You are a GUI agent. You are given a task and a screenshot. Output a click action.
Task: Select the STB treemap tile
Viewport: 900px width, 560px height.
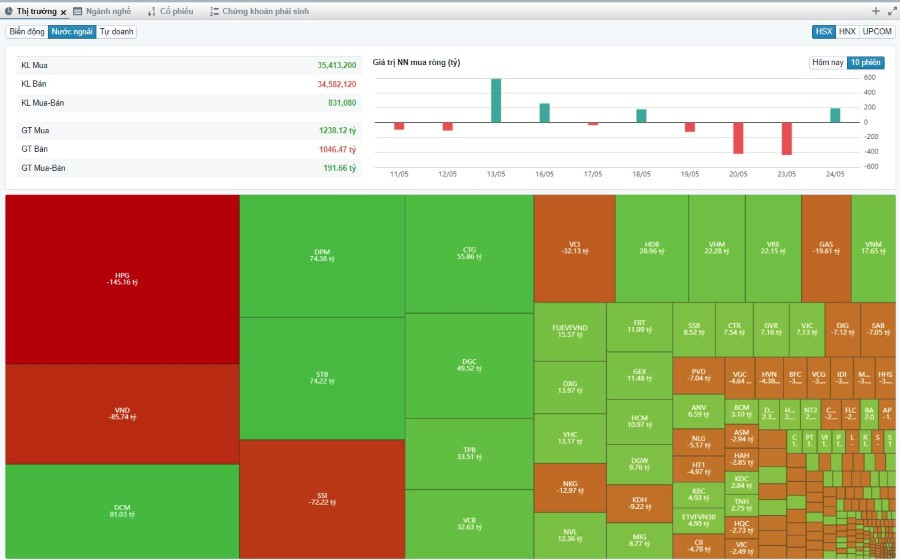[322, 378]
